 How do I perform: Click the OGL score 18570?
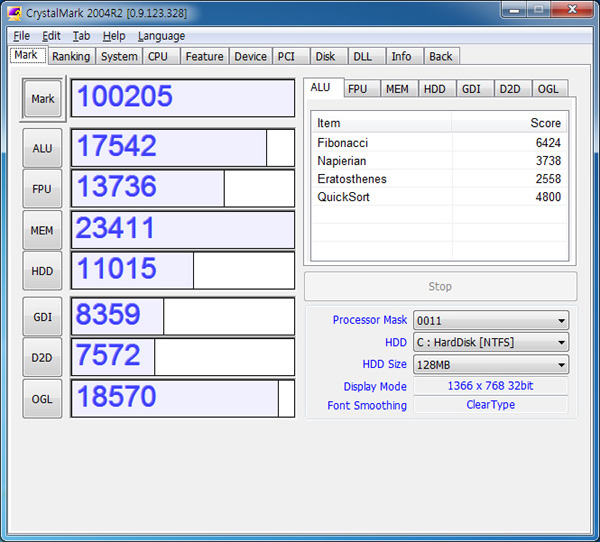(x=183, y=398)
